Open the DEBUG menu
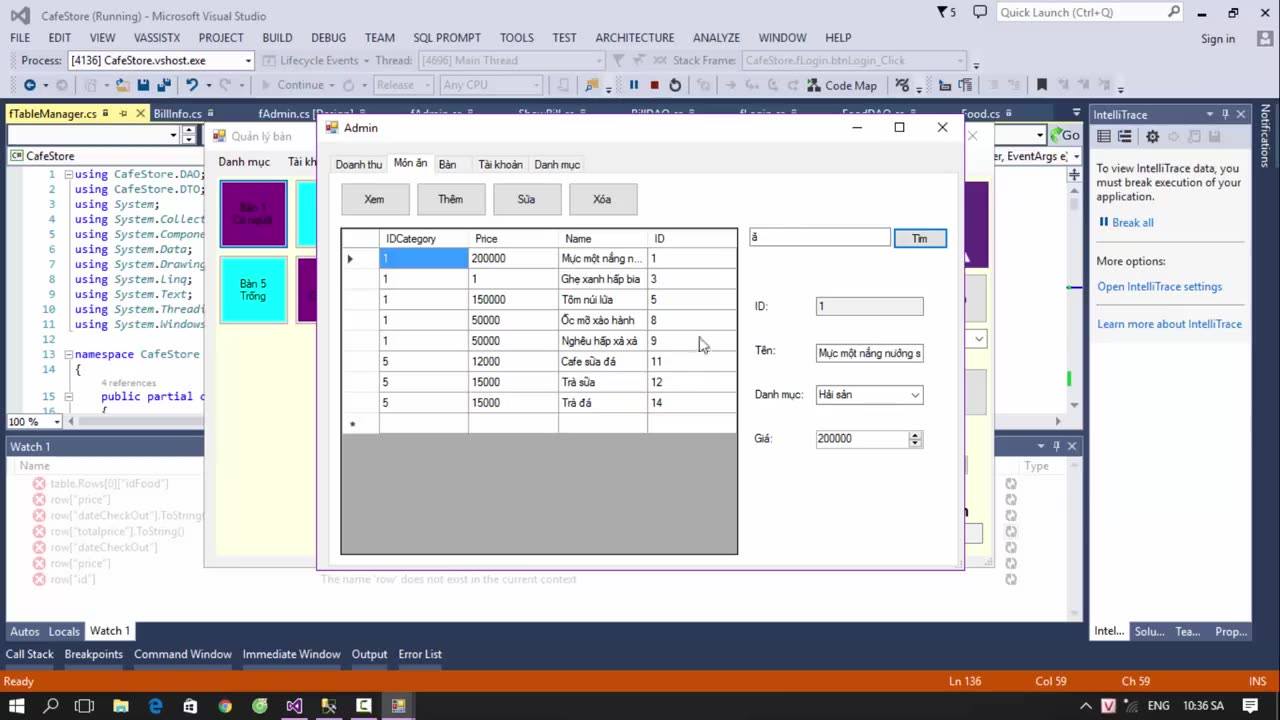The height and width of the screenshot is (720, 1280). pos(327,38)
